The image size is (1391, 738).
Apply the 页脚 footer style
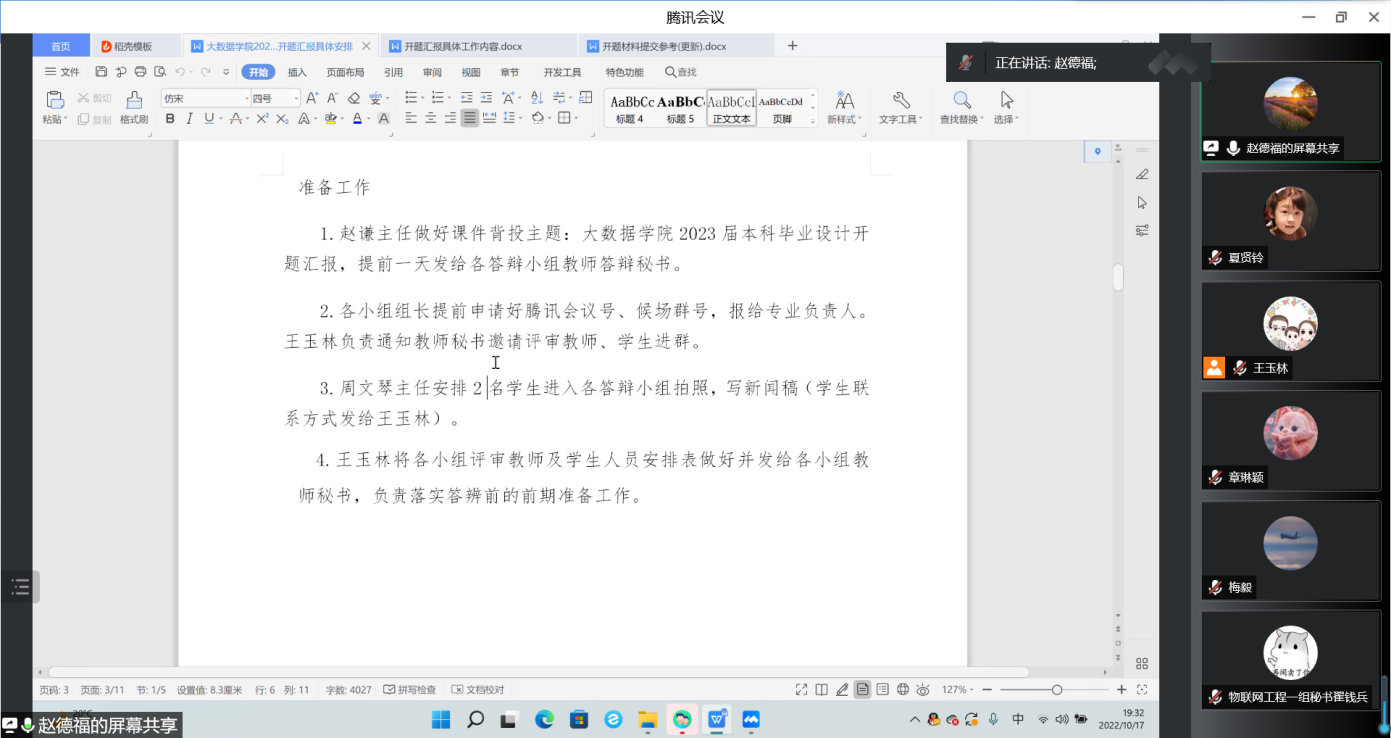[782, 108]
